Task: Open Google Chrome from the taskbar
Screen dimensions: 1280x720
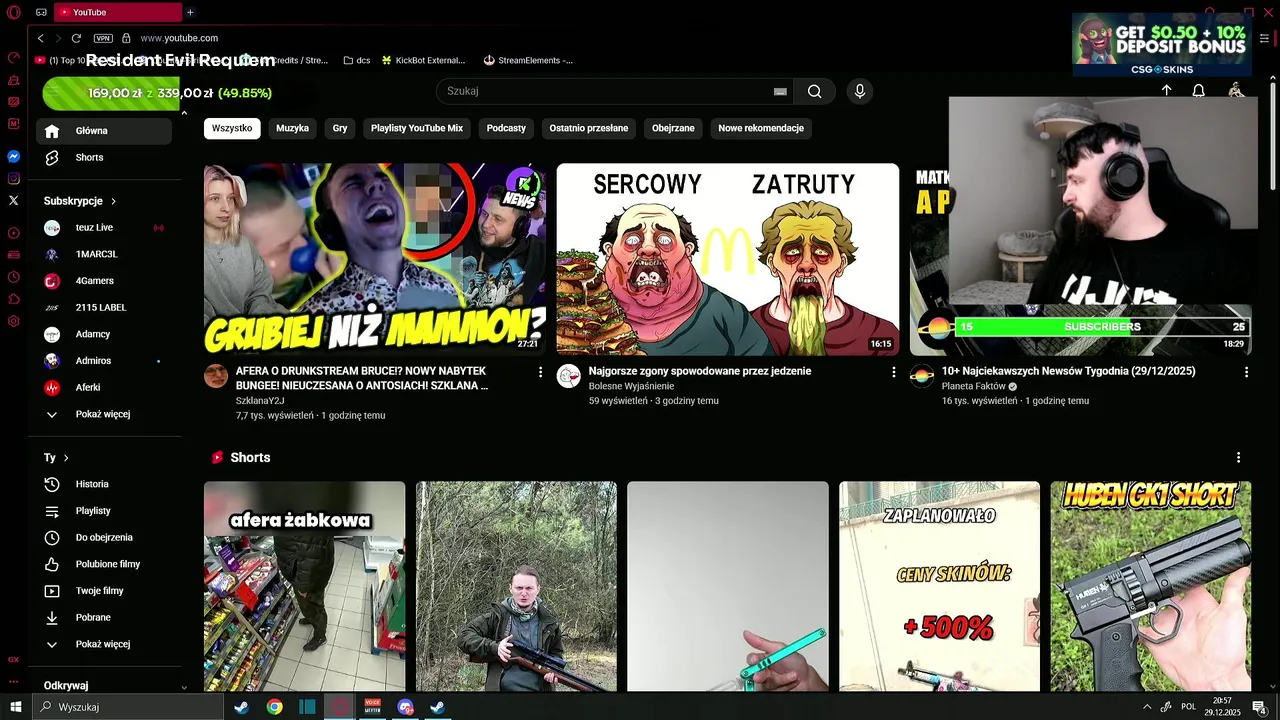Action: (274, 707)
